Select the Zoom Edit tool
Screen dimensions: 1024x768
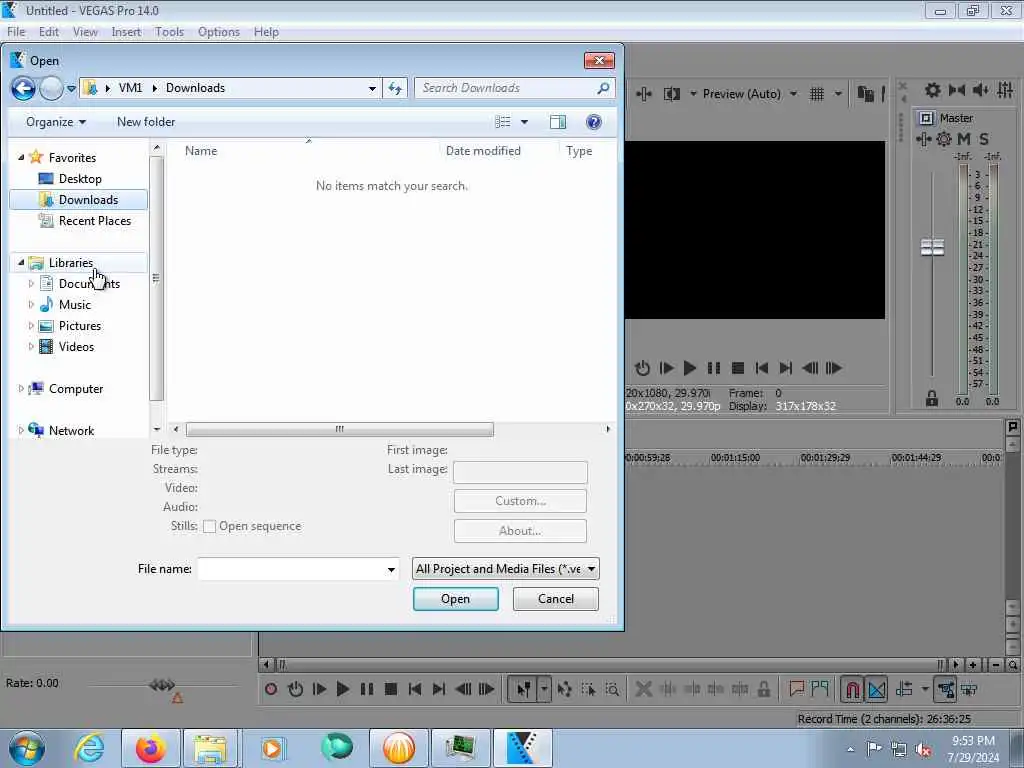coord(612,689)
